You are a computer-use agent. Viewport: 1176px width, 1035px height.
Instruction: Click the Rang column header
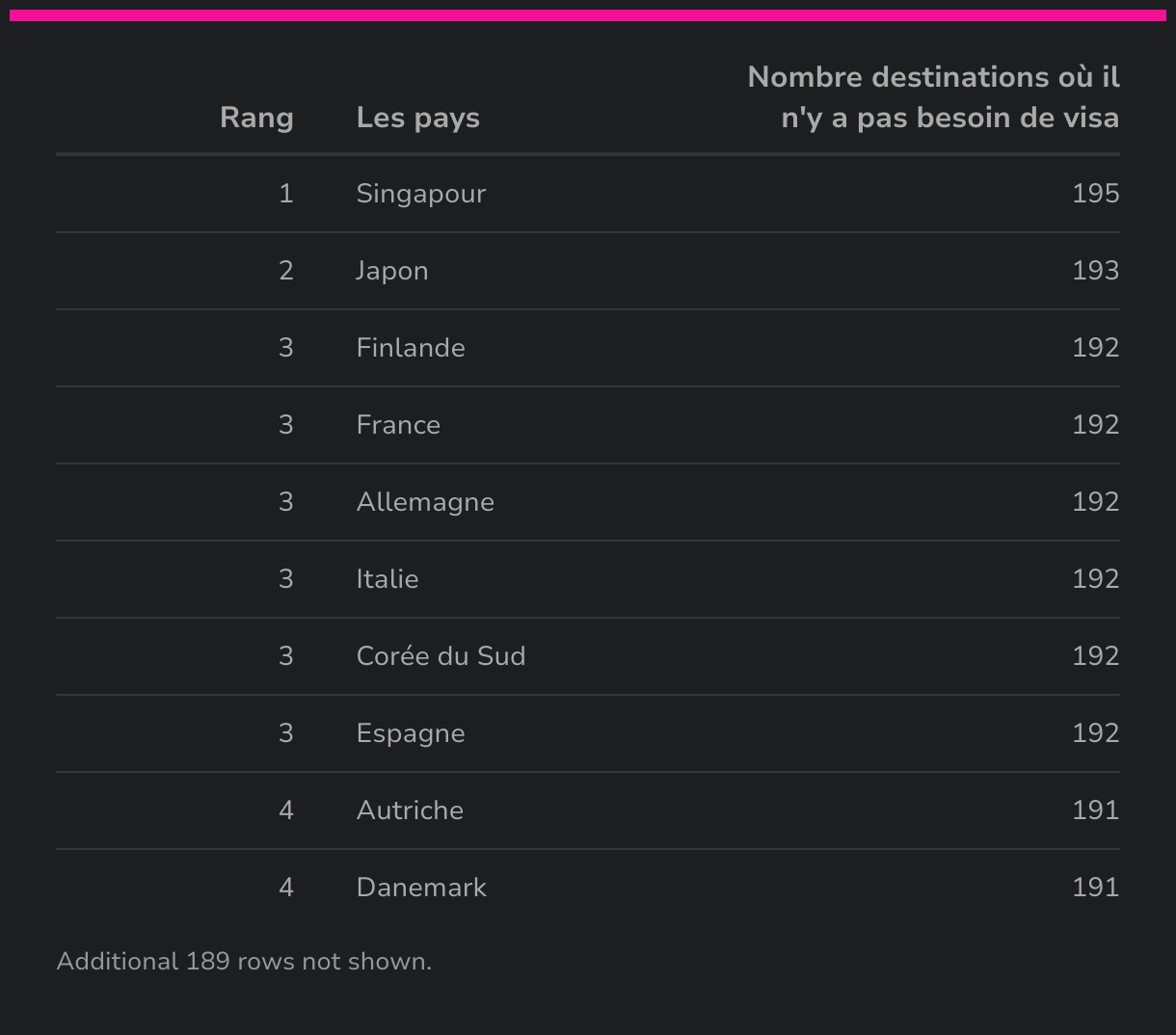click(x=256, y=118)
